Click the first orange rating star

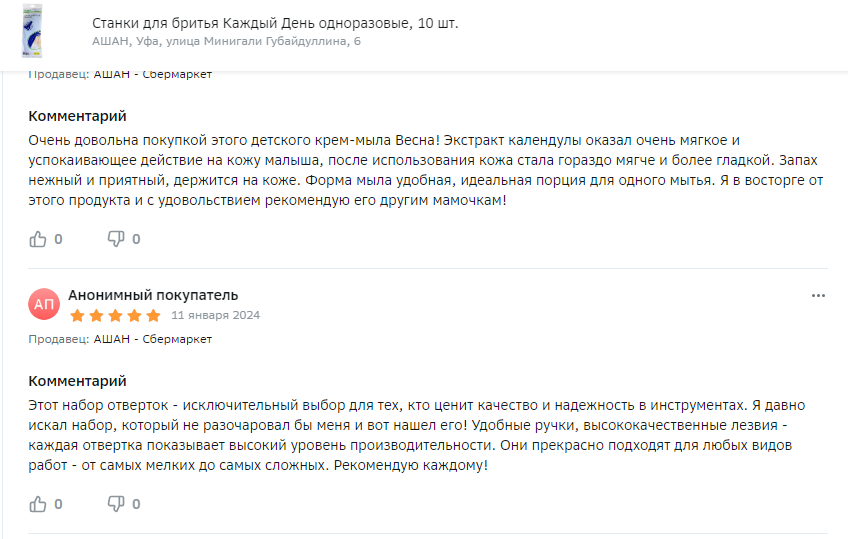[77, 315]
